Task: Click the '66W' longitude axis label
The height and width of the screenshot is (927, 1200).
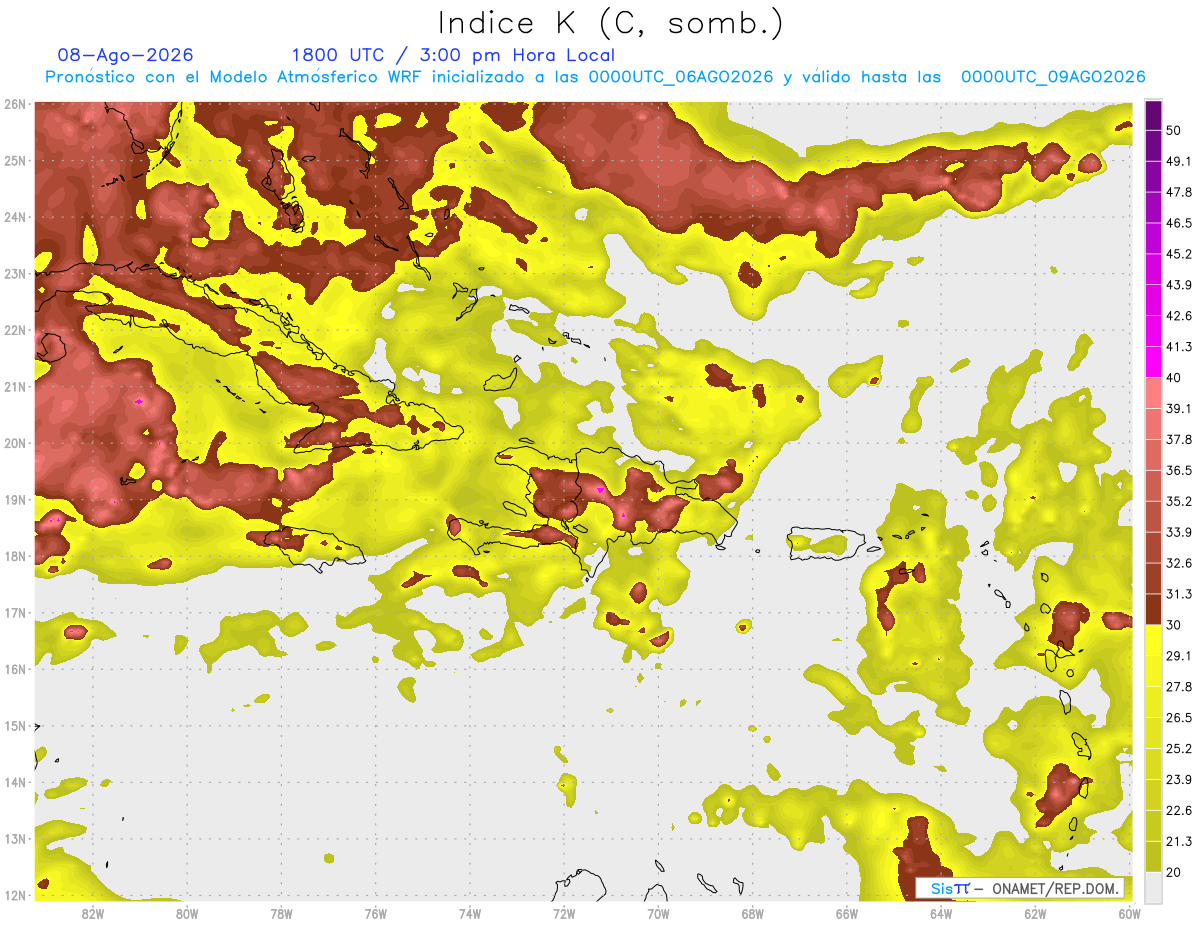Action: click(847, 914)
